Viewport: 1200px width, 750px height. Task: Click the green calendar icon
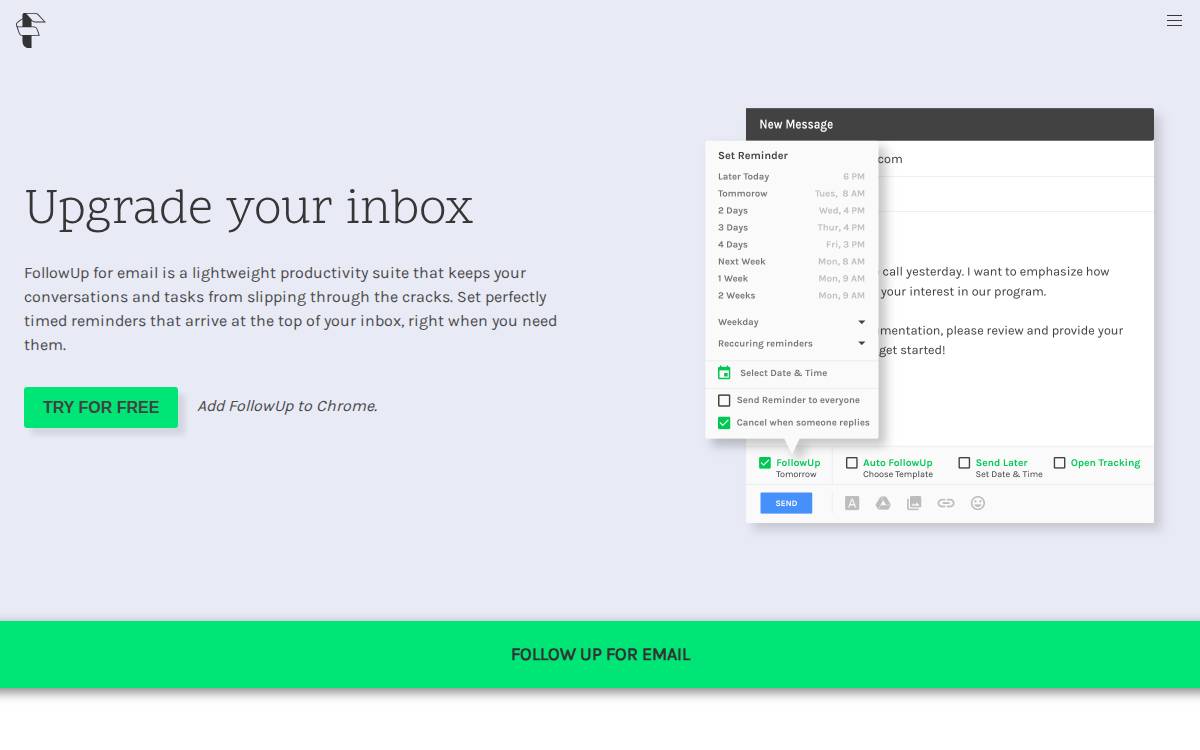(x=724, y=373)
